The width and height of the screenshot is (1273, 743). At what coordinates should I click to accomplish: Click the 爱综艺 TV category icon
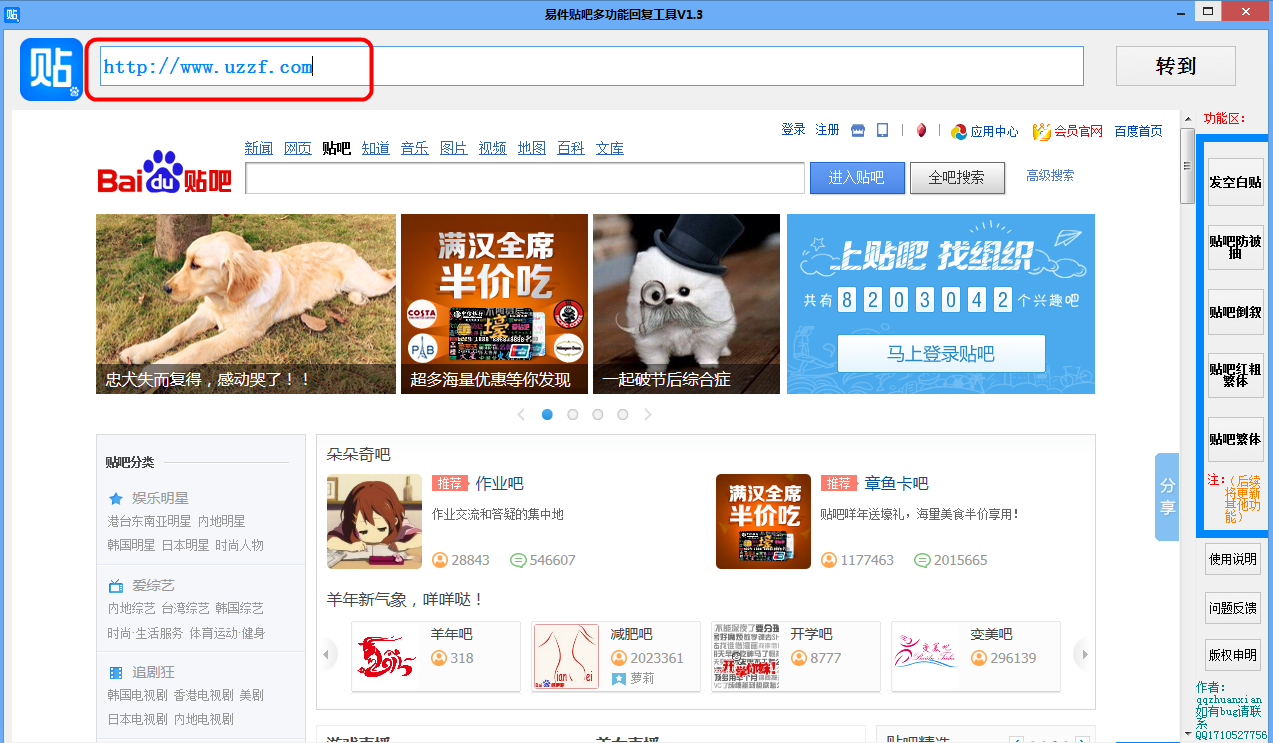pos(116,585)
